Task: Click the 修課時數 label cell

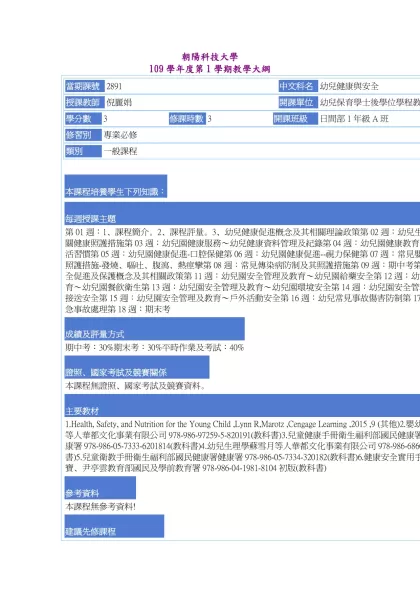Action: pos(187,119)
